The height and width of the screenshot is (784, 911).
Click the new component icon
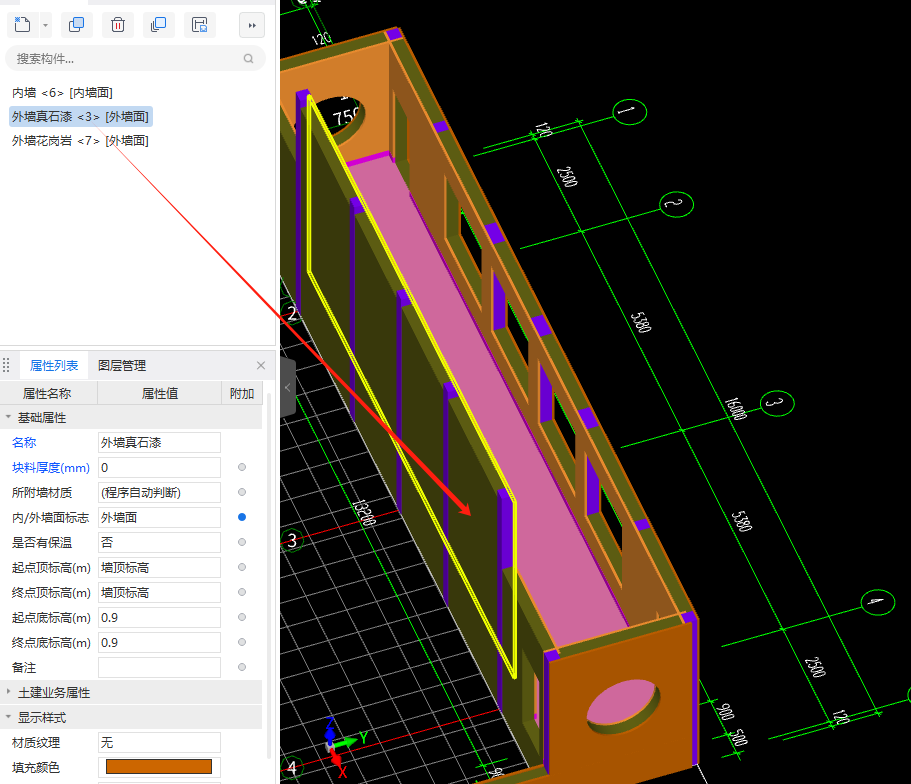22,25
